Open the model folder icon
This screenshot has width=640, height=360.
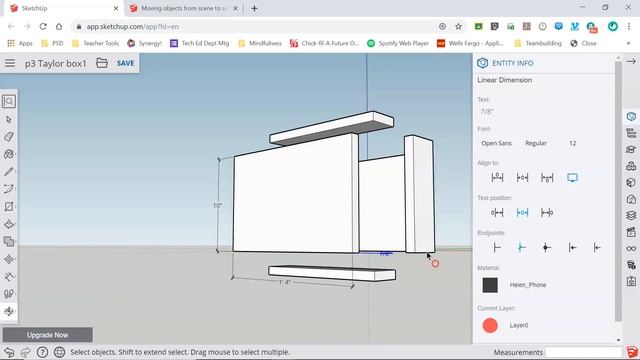point(102,63)
